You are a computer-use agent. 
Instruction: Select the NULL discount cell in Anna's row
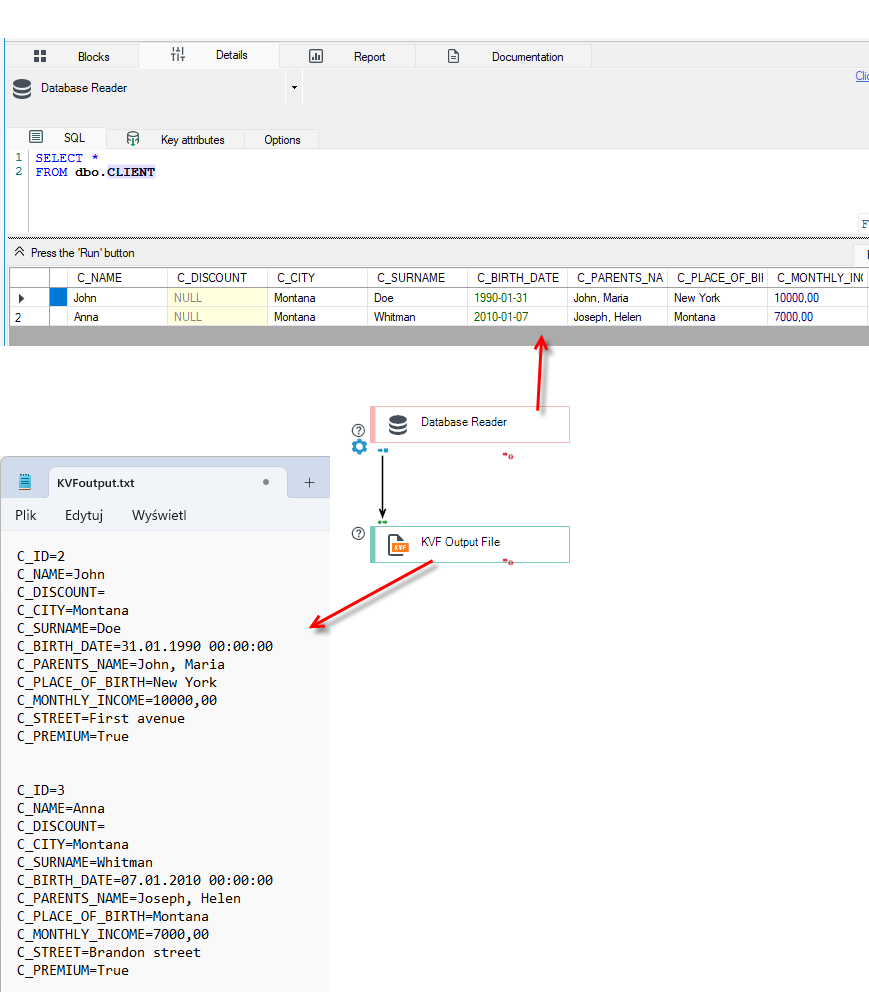click(x=217, y=317)
